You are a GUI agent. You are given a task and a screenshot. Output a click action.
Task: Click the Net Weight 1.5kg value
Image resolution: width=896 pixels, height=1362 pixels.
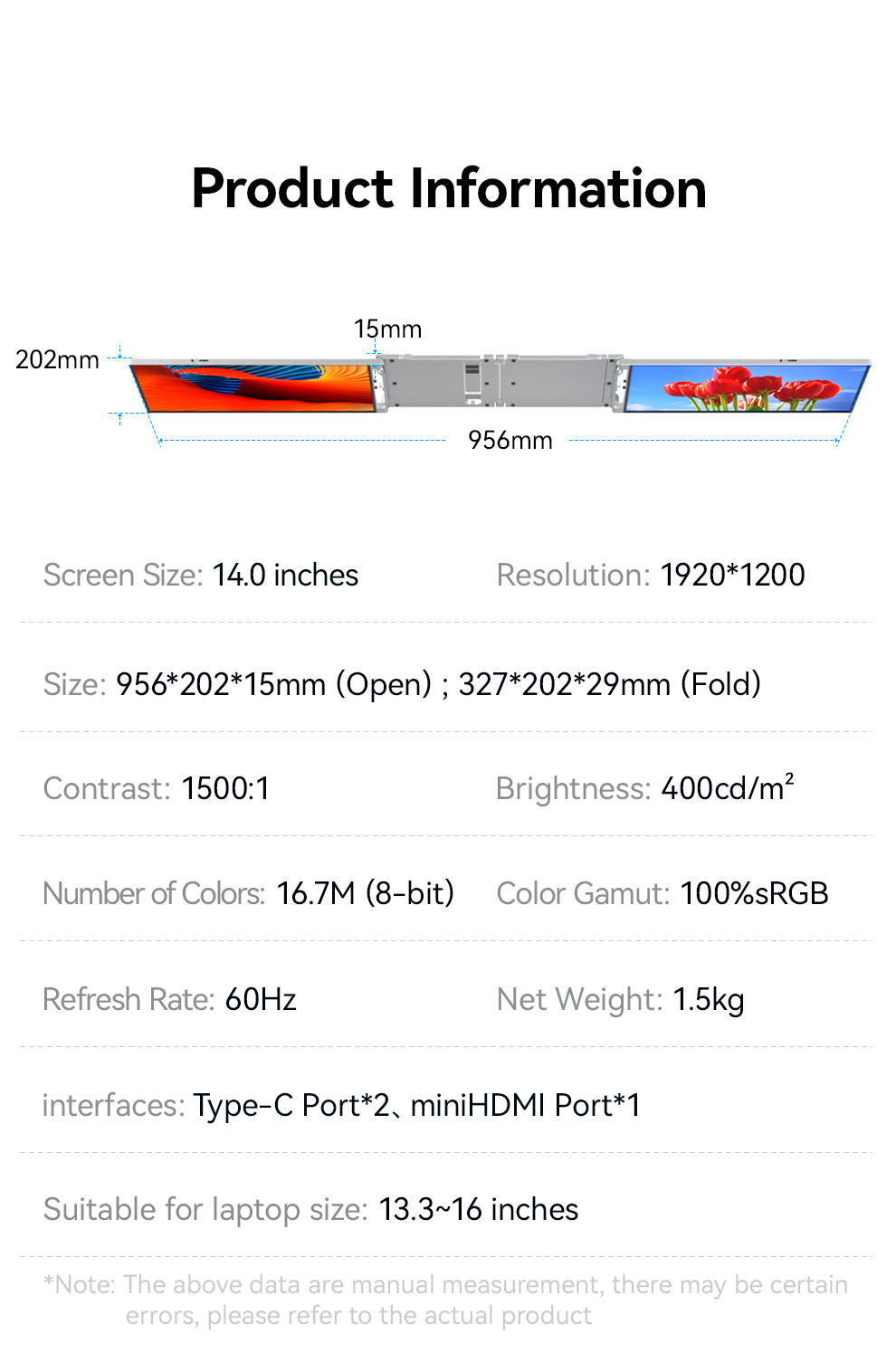709,1000
